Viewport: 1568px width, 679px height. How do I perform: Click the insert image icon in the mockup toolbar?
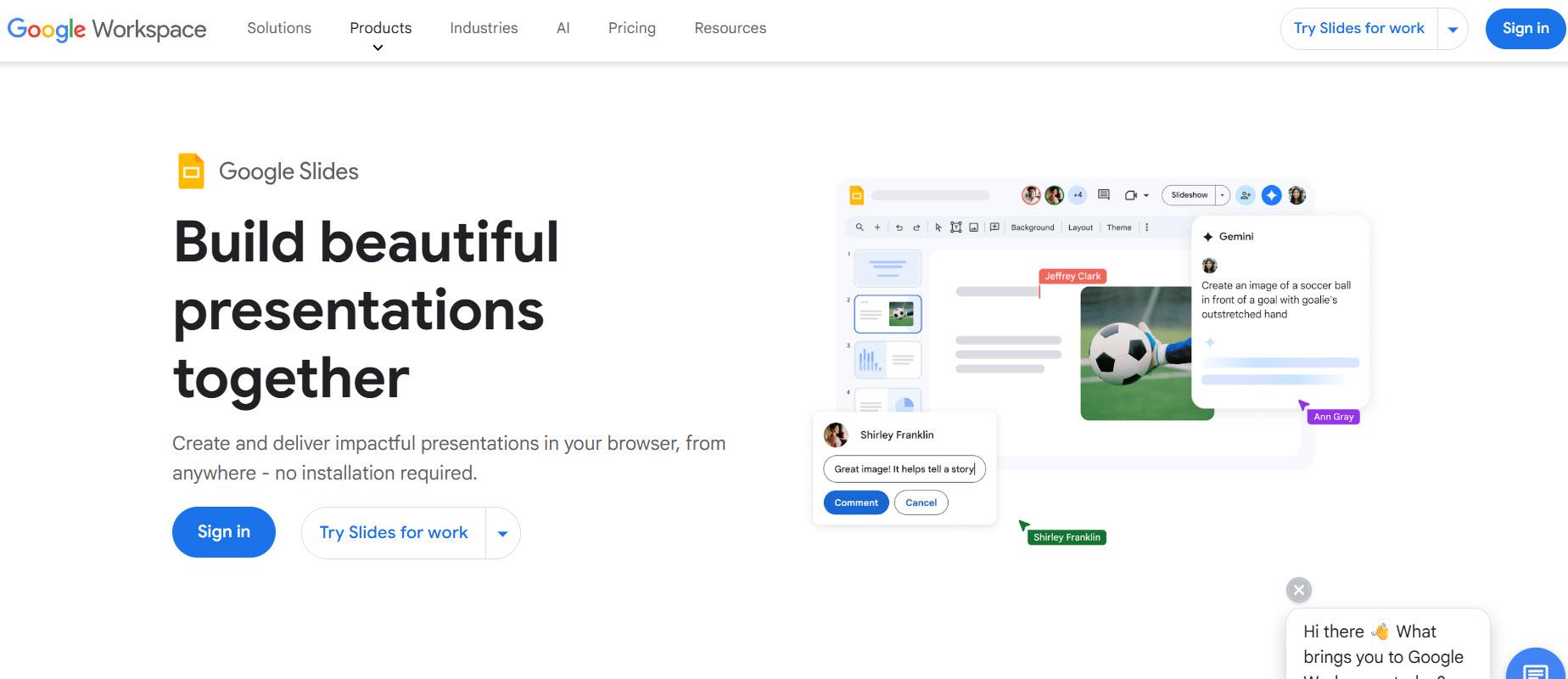click(974, 227)
